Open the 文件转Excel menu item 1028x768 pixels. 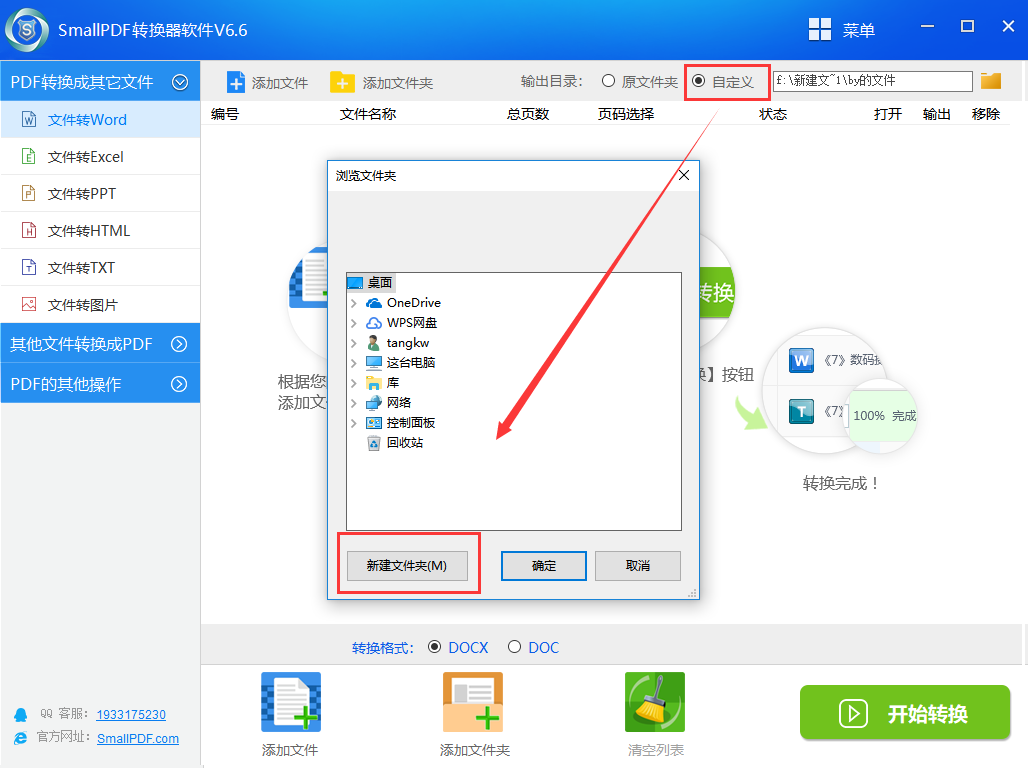coord(100,156)
